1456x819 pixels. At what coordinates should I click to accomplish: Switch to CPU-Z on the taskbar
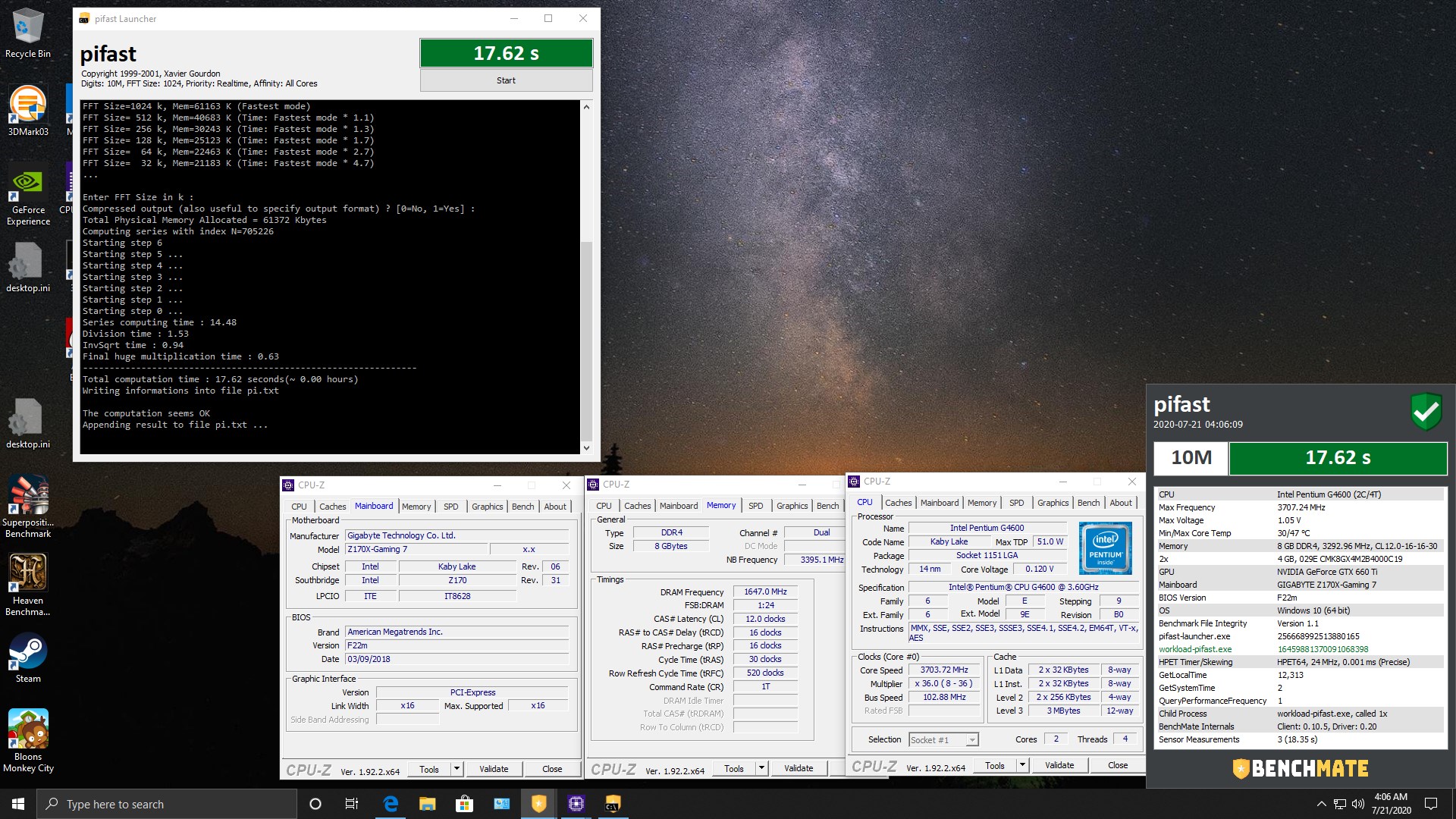coord(576,804)
